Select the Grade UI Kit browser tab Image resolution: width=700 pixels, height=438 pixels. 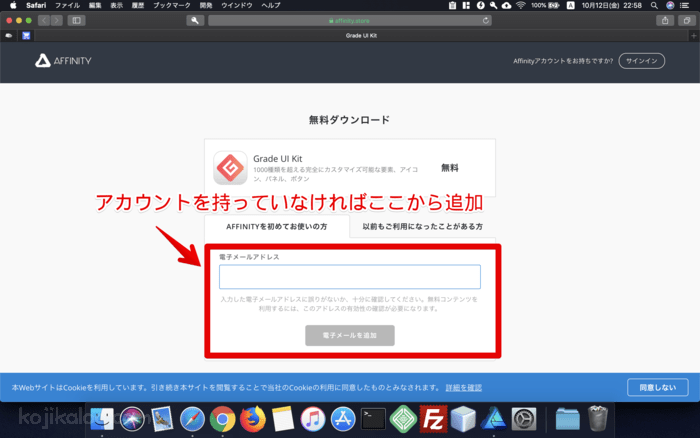coord(361,36)
